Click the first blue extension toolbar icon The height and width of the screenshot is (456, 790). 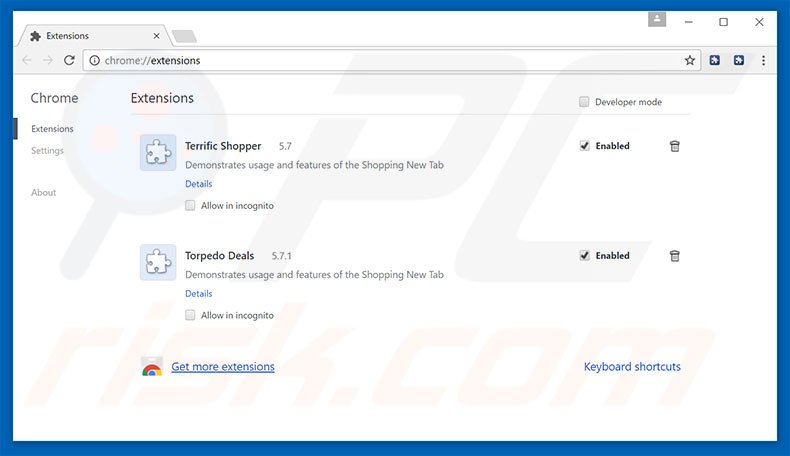click(x=715, y=60)
